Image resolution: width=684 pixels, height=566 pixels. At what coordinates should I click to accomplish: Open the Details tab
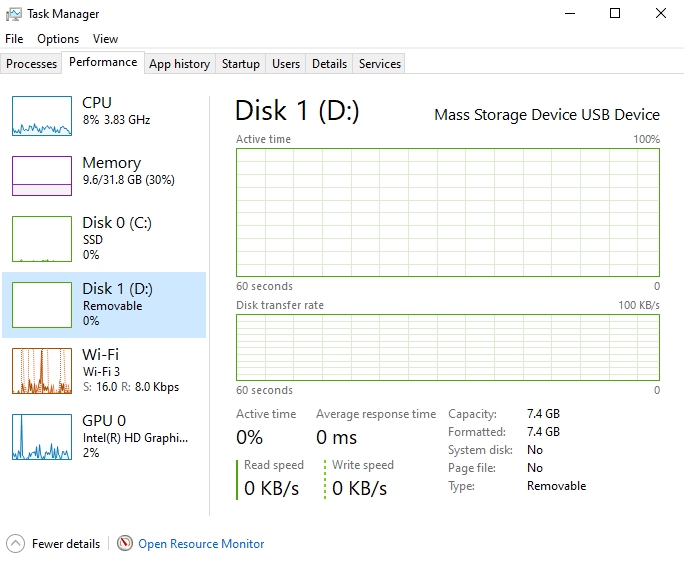click(329, 64)
